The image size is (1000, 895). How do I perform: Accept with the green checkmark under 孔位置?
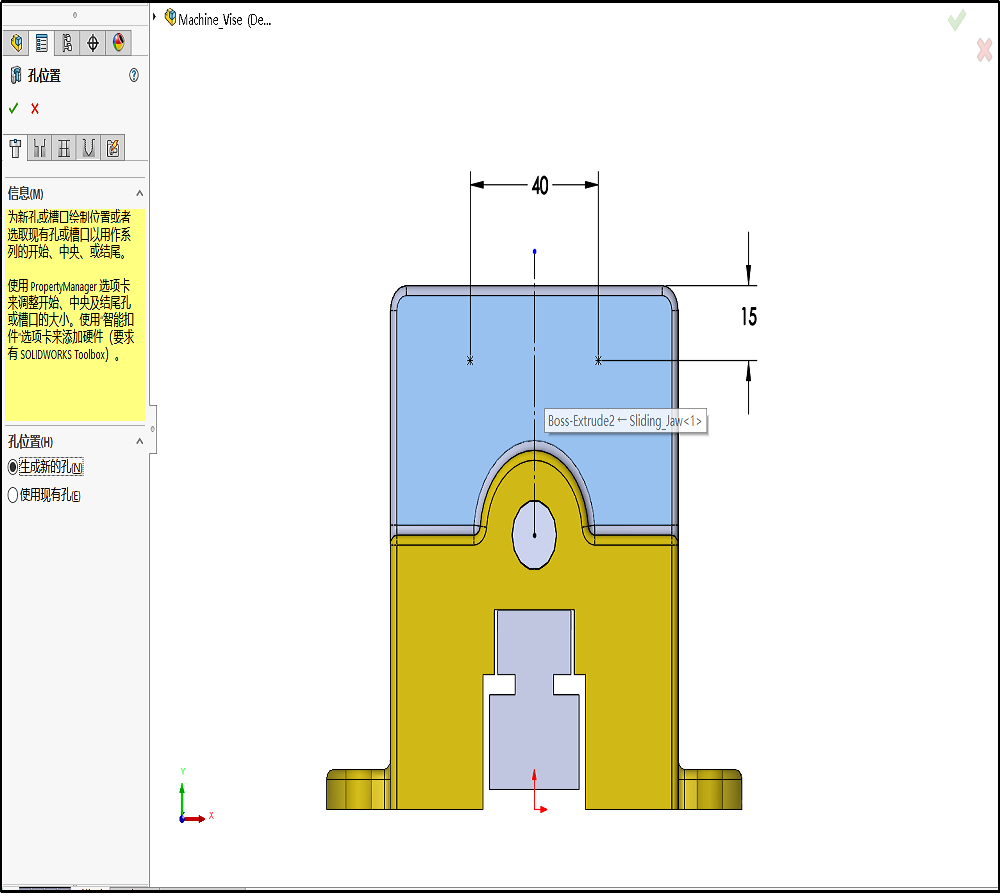coord(14,108)
